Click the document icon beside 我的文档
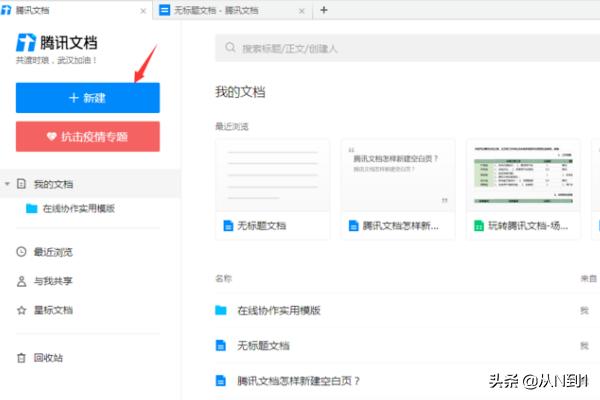Screen dimensions: 600x400 21,184
